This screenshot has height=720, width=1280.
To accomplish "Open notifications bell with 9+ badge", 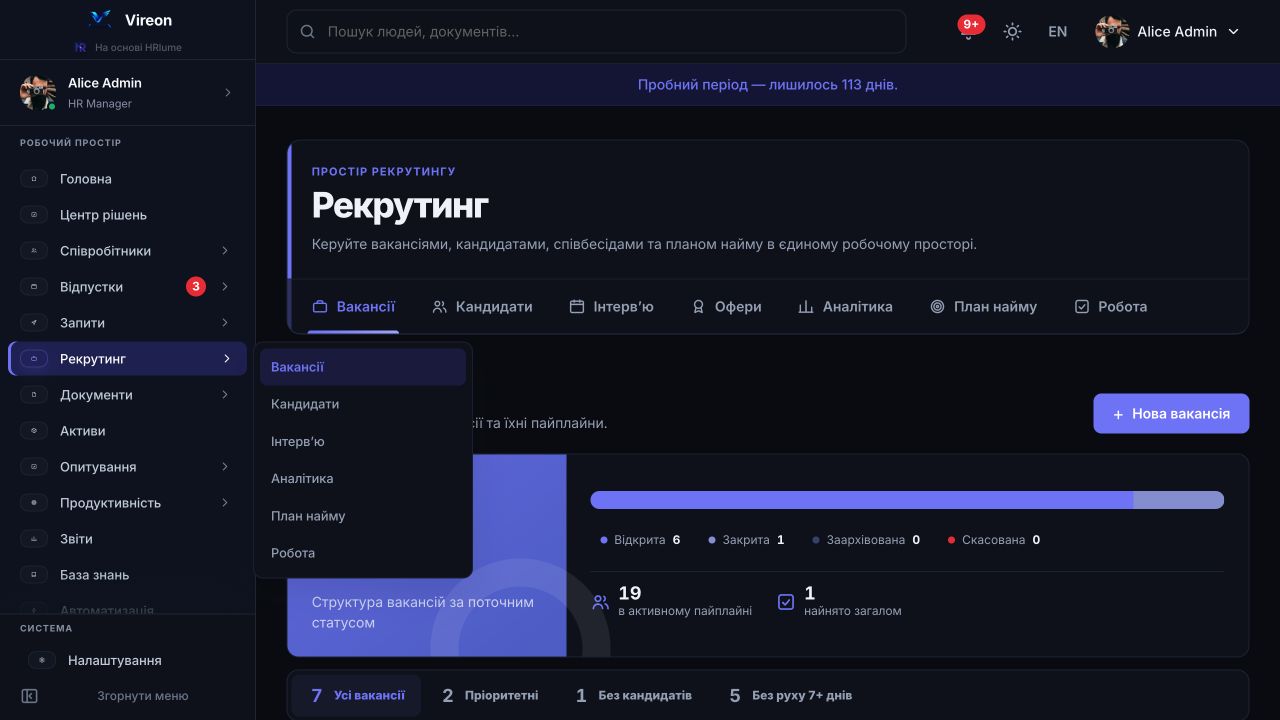I will (968, 30).
